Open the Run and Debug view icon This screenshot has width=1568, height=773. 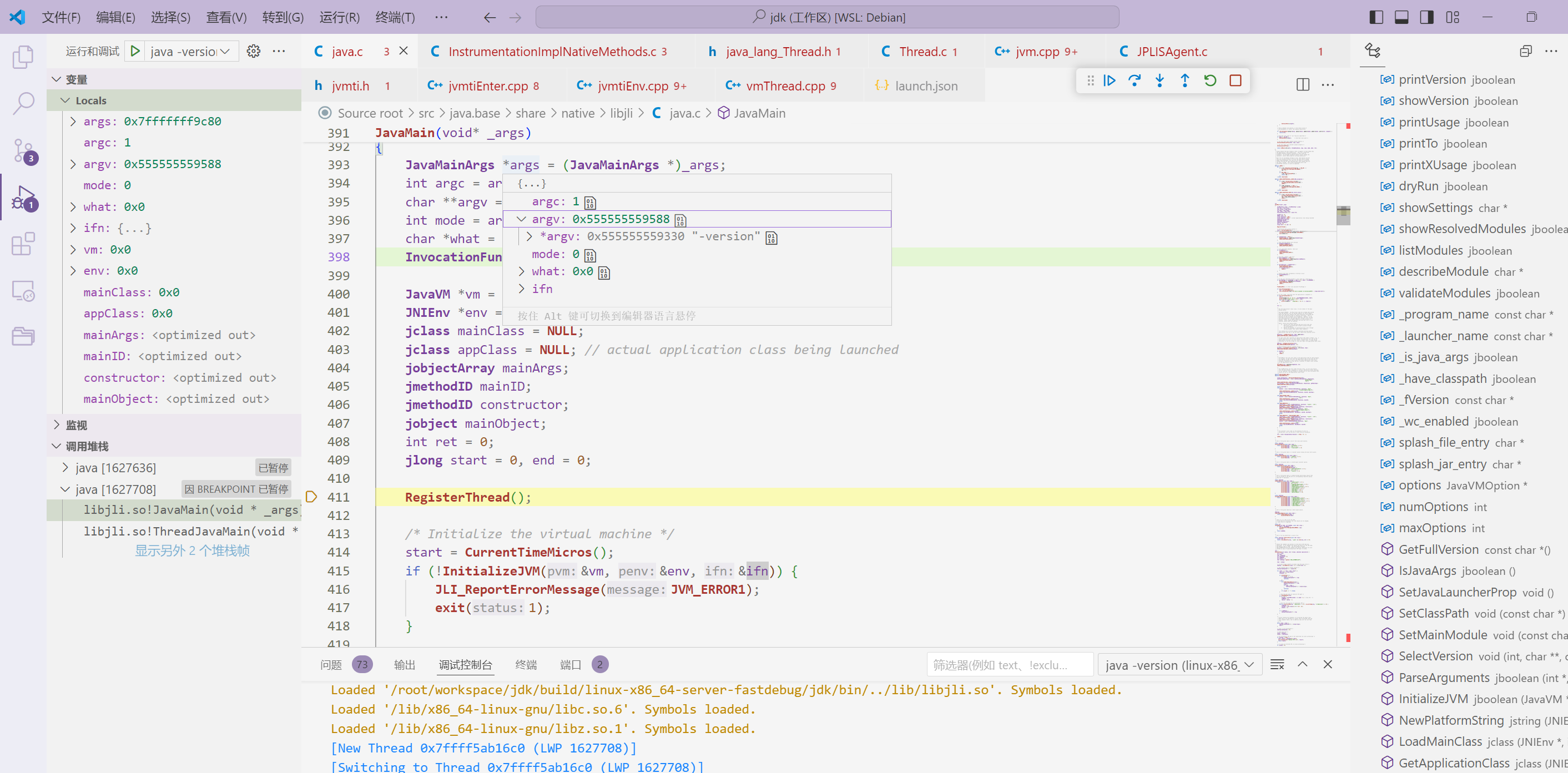tap(24, 197)
